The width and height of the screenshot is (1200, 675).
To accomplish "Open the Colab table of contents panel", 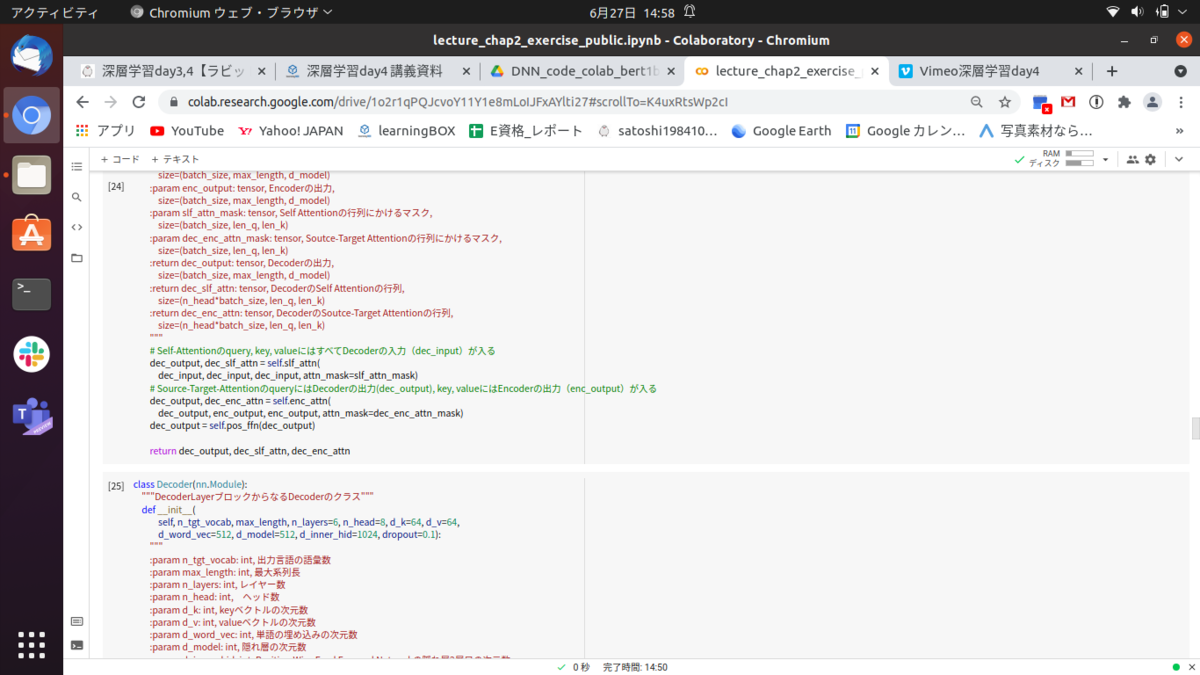I will coord(77,167).
